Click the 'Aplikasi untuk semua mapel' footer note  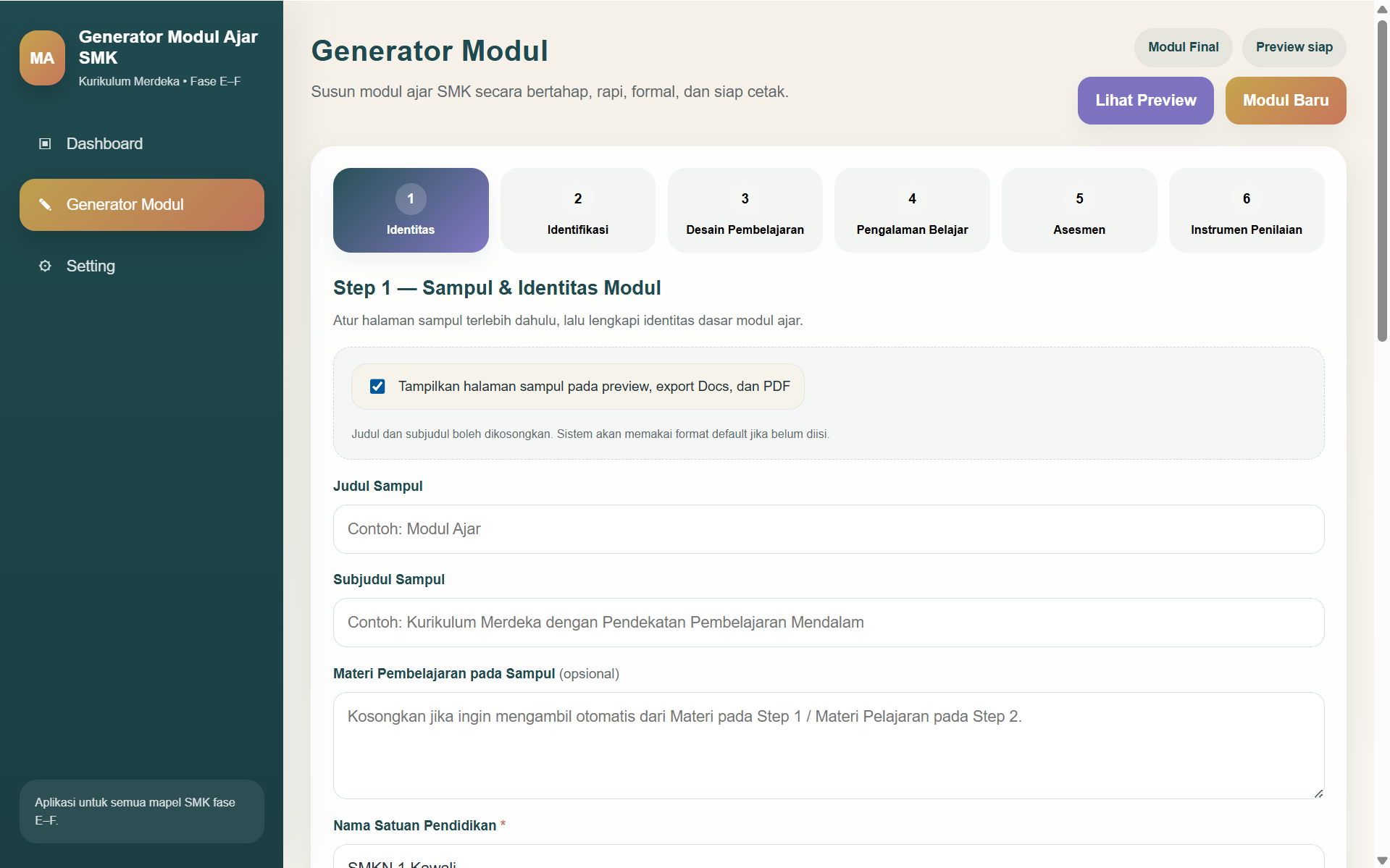click(141, 811)
